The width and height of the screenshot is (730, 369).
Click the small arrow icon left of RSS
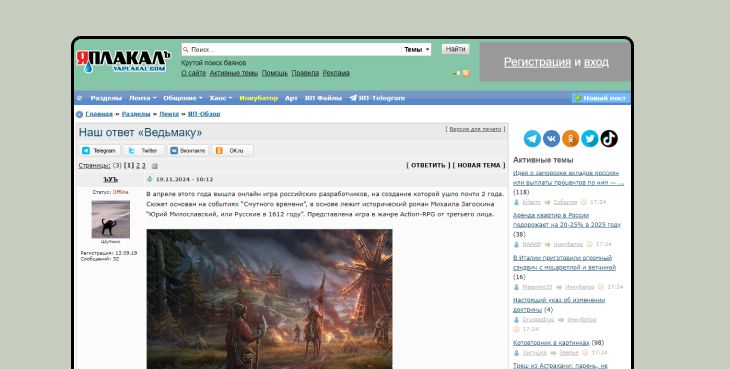point(456,73)
